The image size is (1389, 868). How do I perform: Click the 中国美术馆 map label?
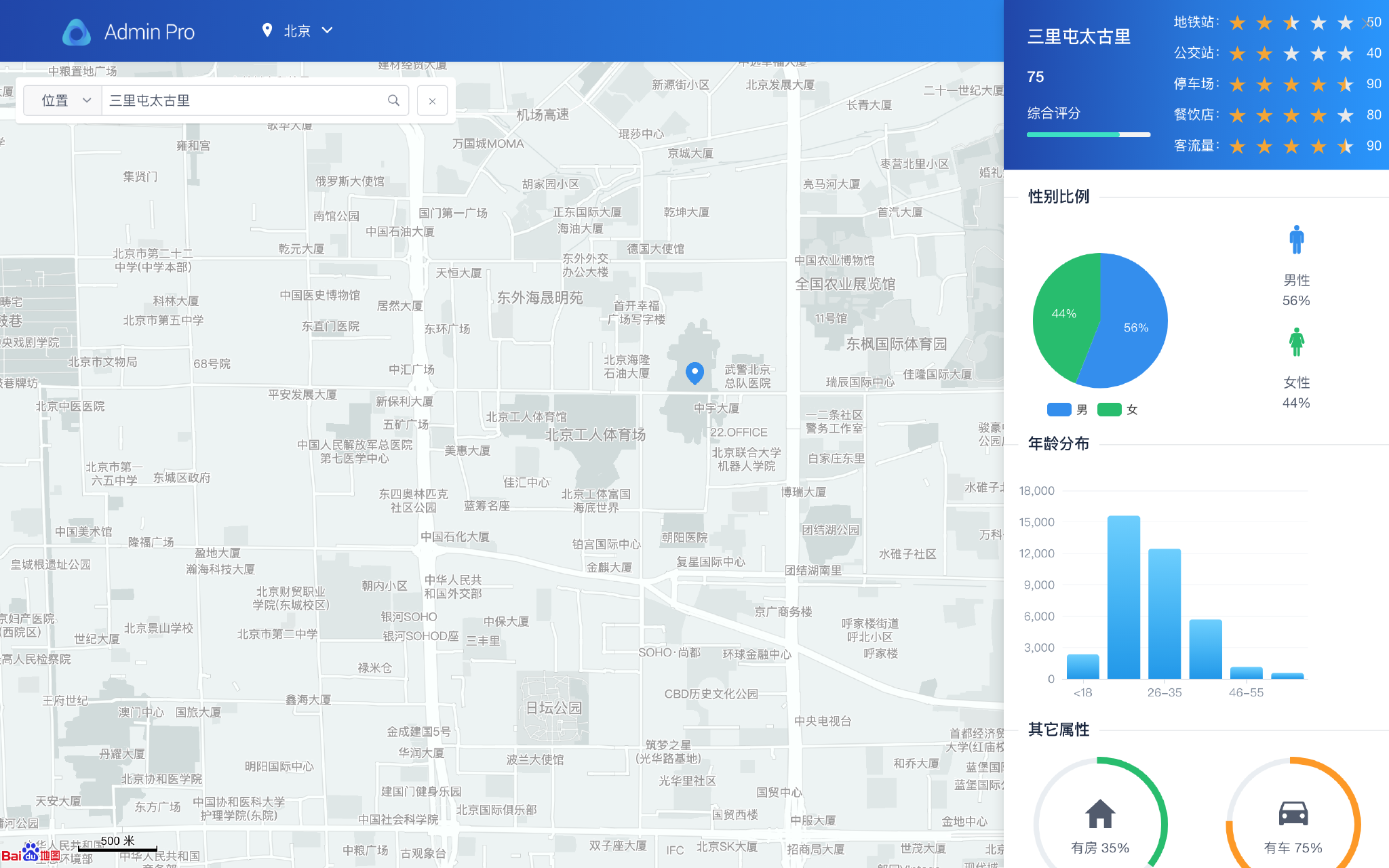tap(83, 532)
